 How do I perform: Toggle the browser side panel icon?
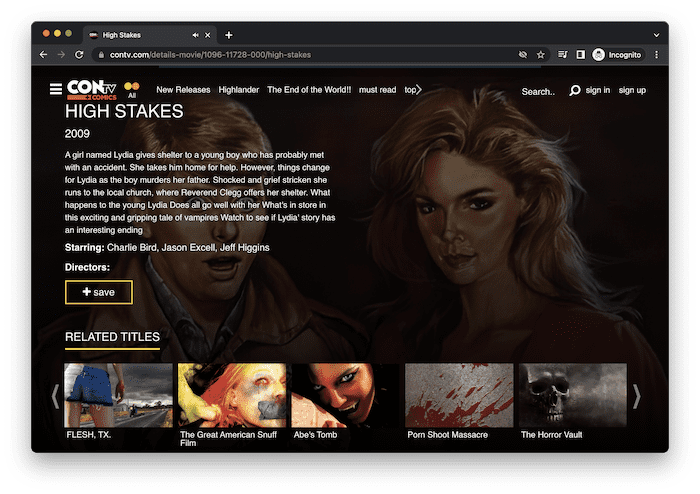click(580, 54)
